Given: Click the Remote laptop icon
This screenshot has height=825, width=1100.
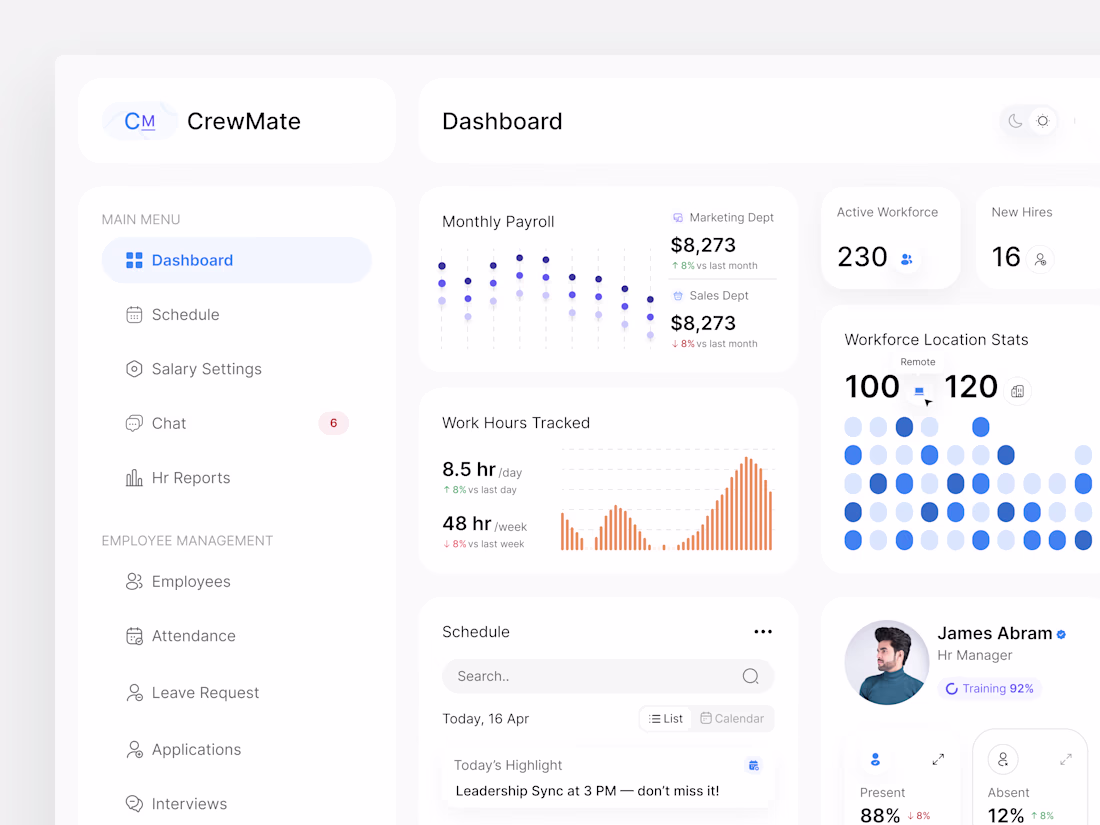Looking at the screenshot, I should coord(919,391).
